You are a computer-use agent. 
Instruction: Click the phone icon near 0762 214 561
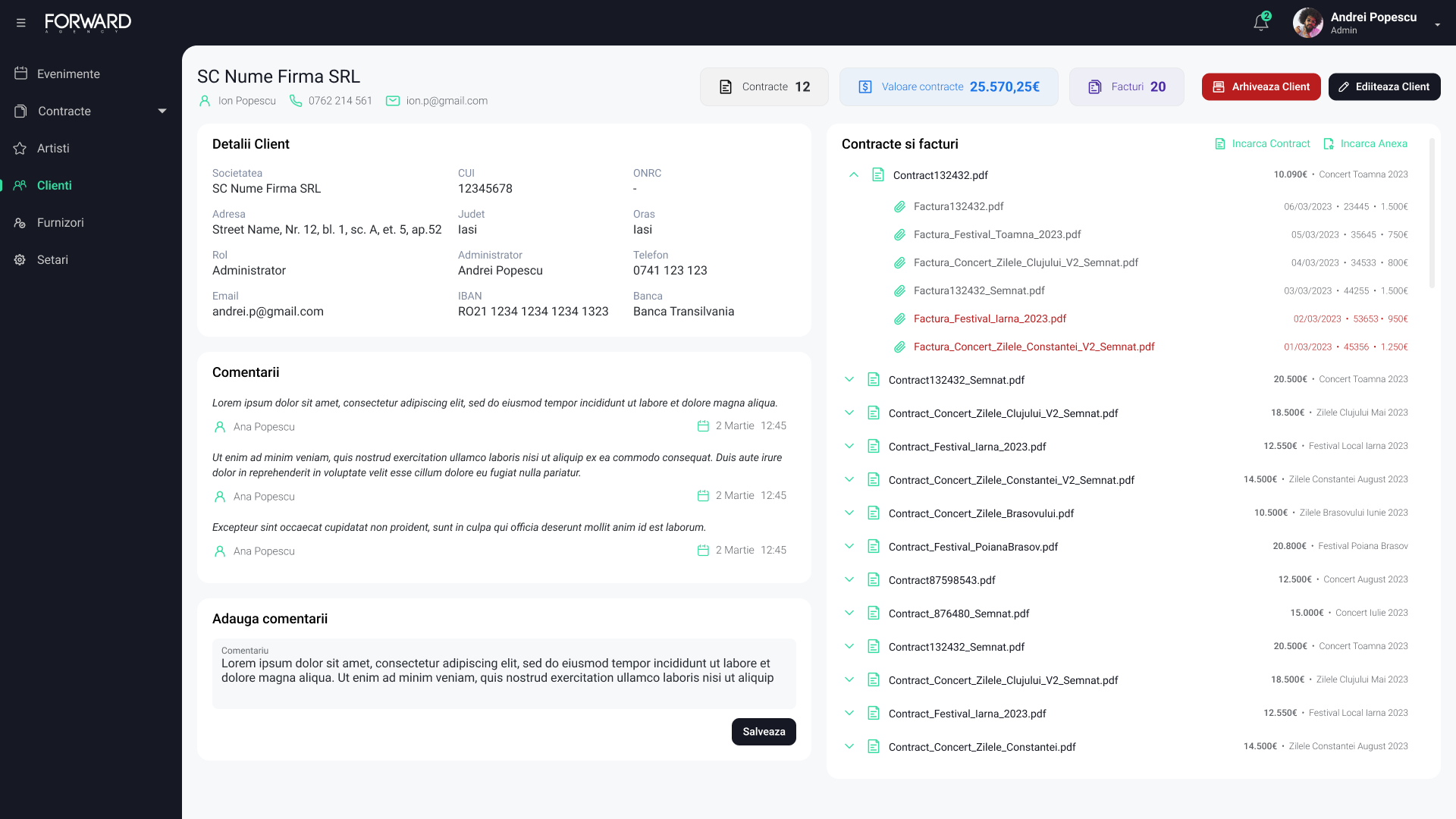(x=296, y=100)
